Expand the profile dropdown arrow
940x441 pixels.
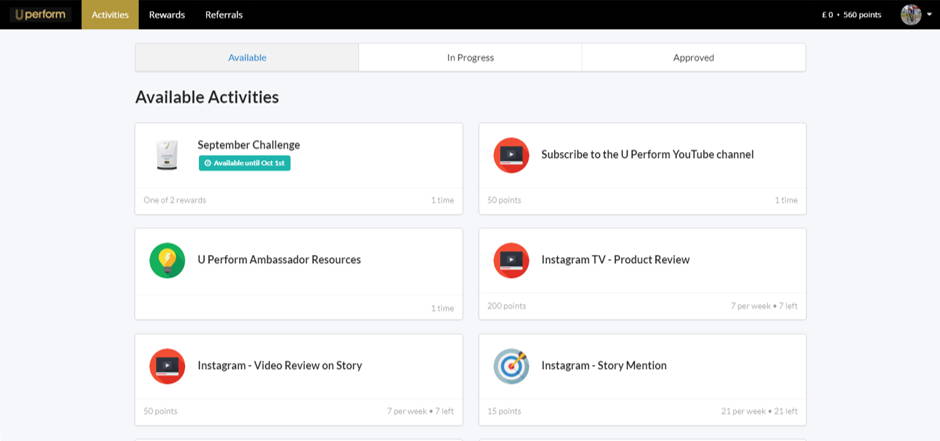[929, 15]
